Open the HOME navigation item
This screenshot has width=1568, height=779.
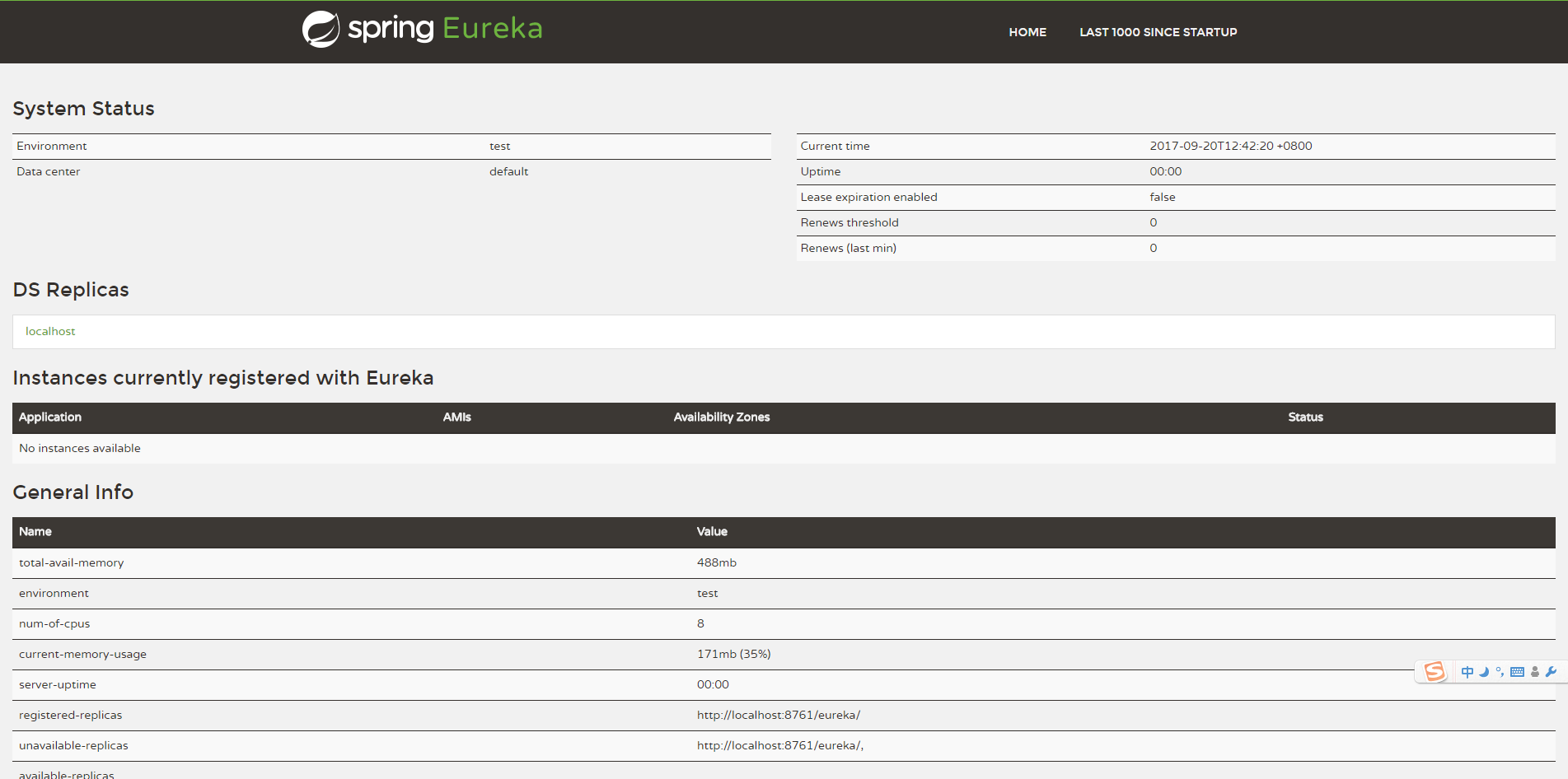(1027, 32)
